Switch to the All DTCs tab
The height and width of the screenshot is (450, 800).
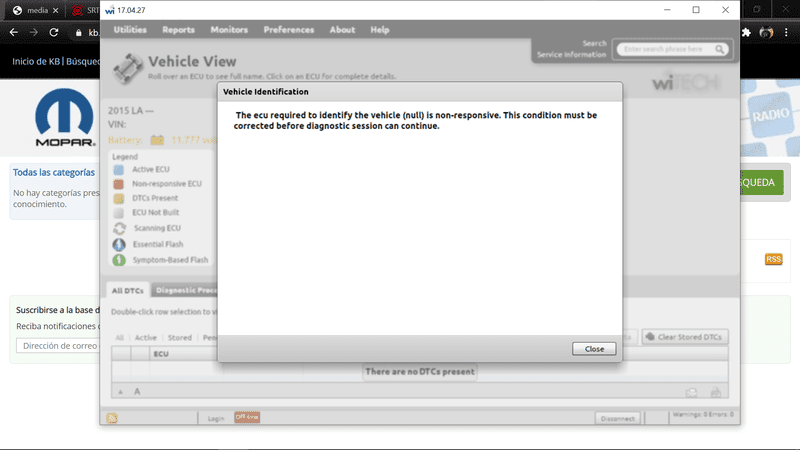[127, 291]
